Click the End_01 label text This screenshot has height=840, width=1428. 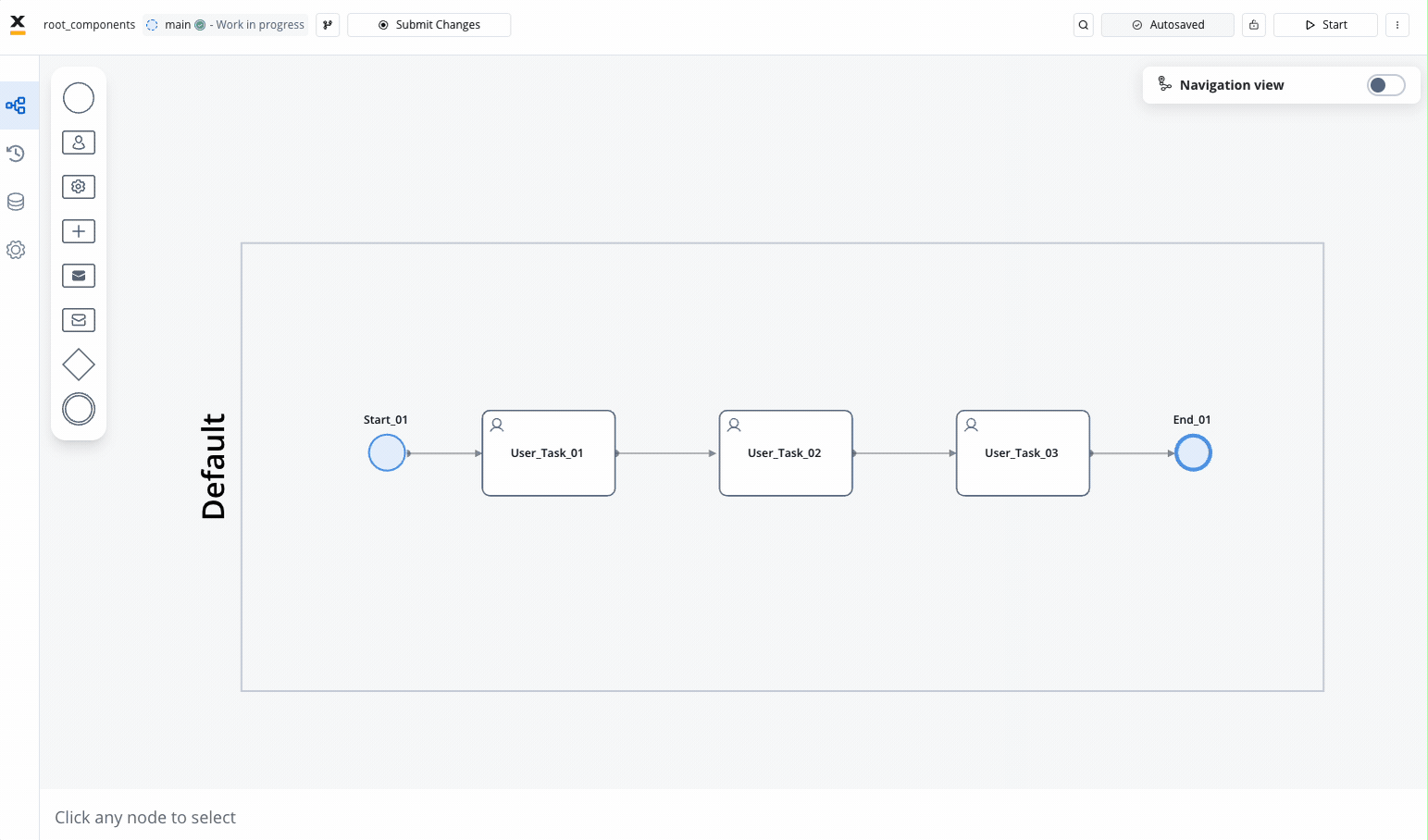tap(1192, 420)
